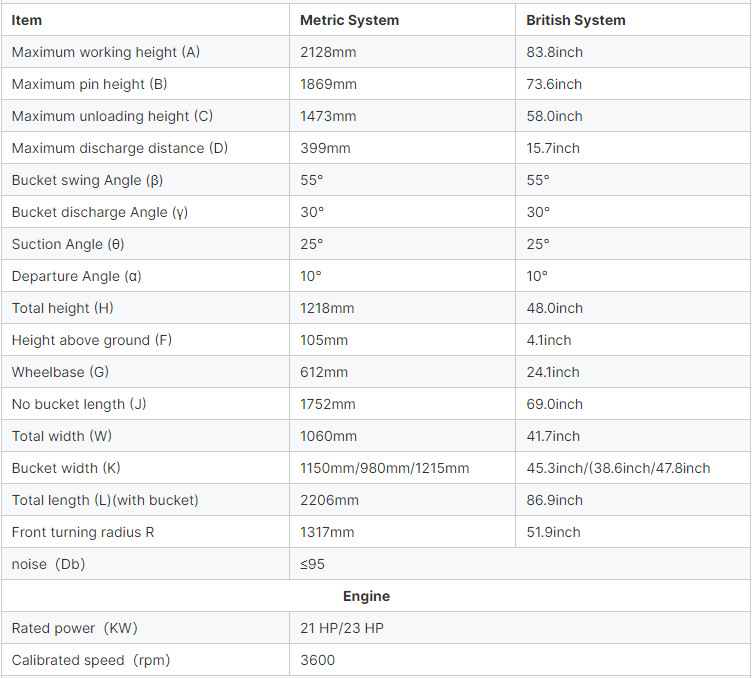Select the "Maximum working height (A)" cell
Image resolution: width=755 pixels, height=678 pixels.
click(x=106, y=52)
